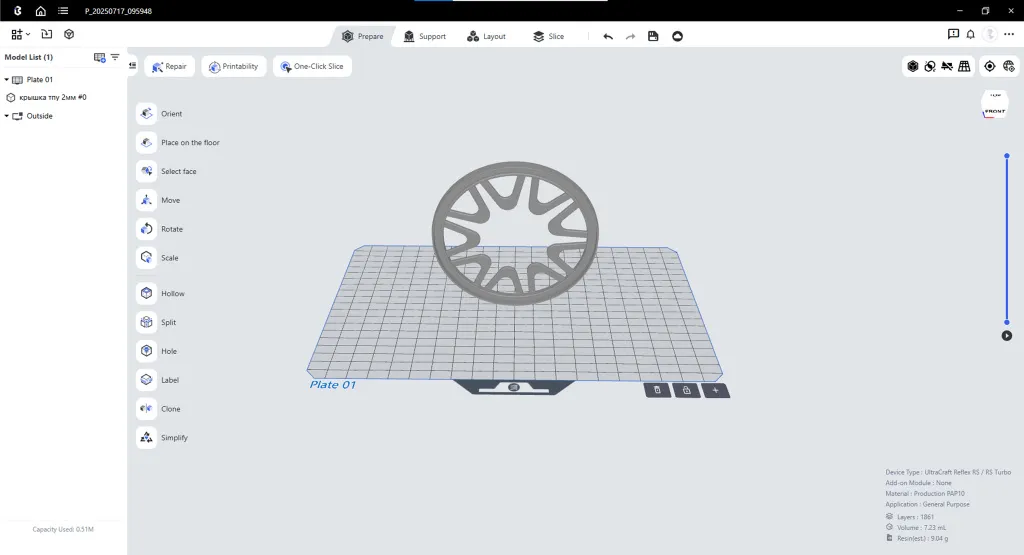Click the save project icon

(x=653, y=36)
